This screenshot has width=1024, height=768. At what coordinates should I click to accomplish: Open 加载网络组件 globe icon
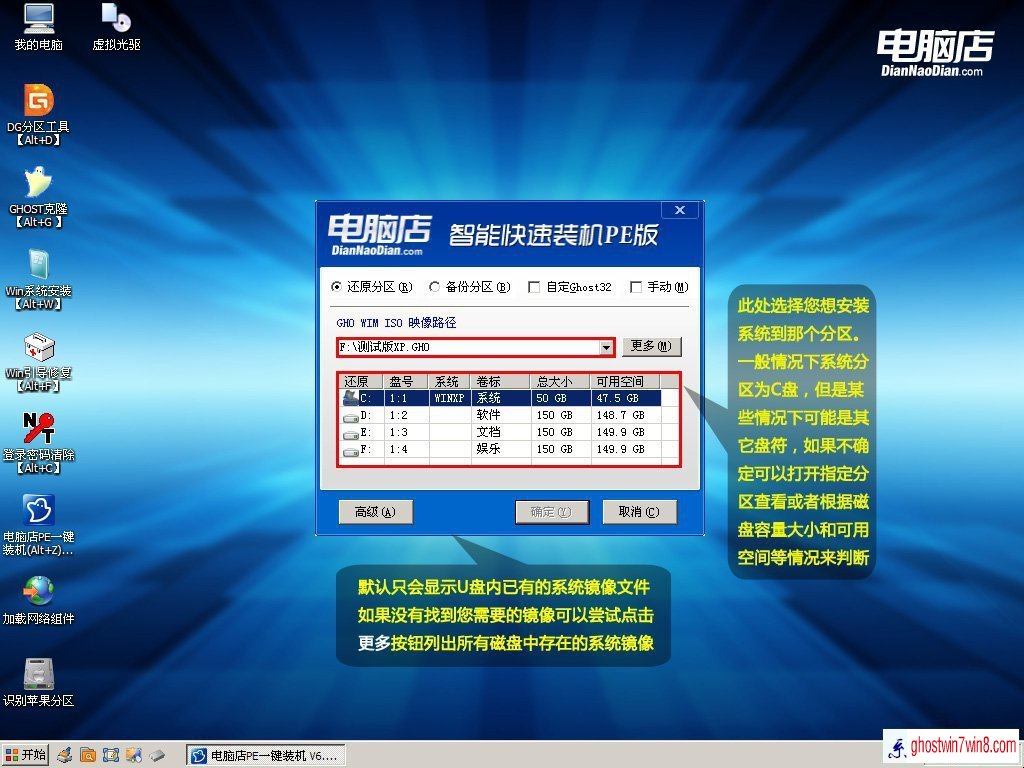pos(38,593)
